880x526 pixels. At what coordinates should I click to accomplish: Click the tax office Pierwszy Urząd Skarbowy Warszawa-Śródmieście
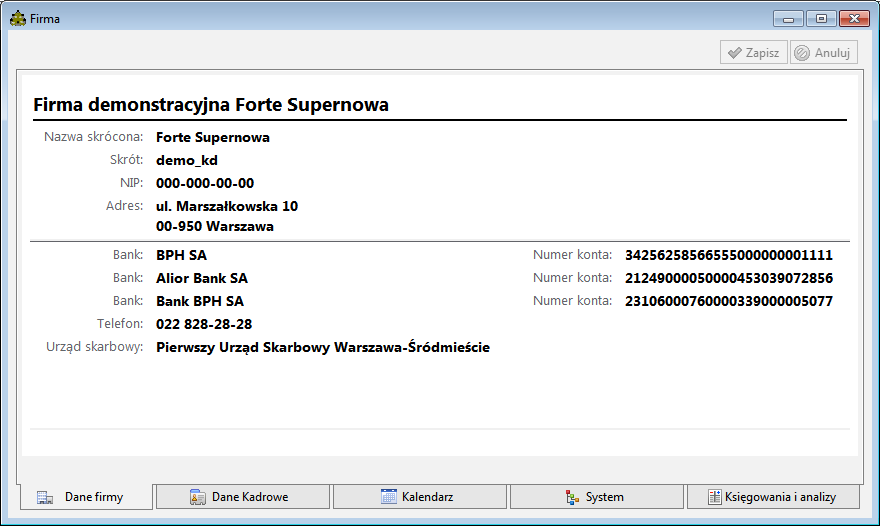[x=323, y=347]
